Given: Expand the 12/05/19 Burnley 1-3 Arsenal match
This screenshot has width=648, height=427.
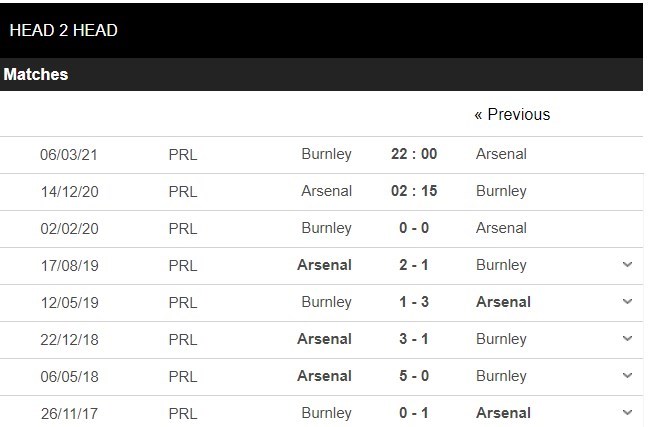Looking at the screenshot, I should [627, 302].
